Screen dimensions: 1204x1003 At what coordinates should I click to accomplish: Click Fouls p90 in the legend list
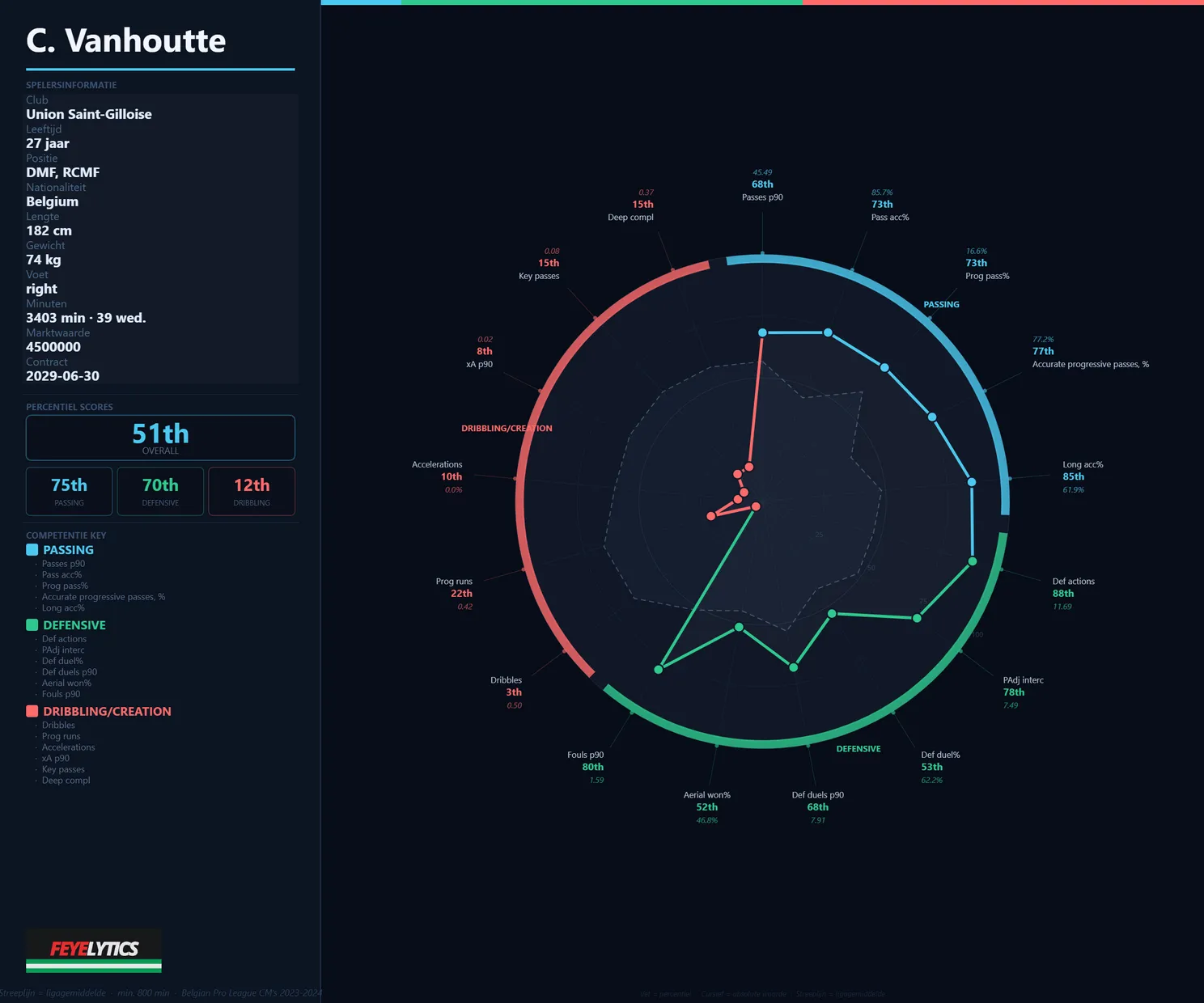coord(61,694)
